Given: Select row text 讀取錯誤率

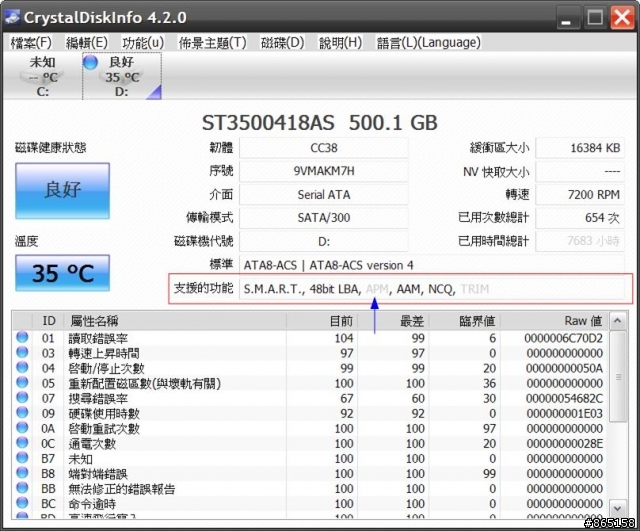Looking at the screenshot, I should pos(98,338).
